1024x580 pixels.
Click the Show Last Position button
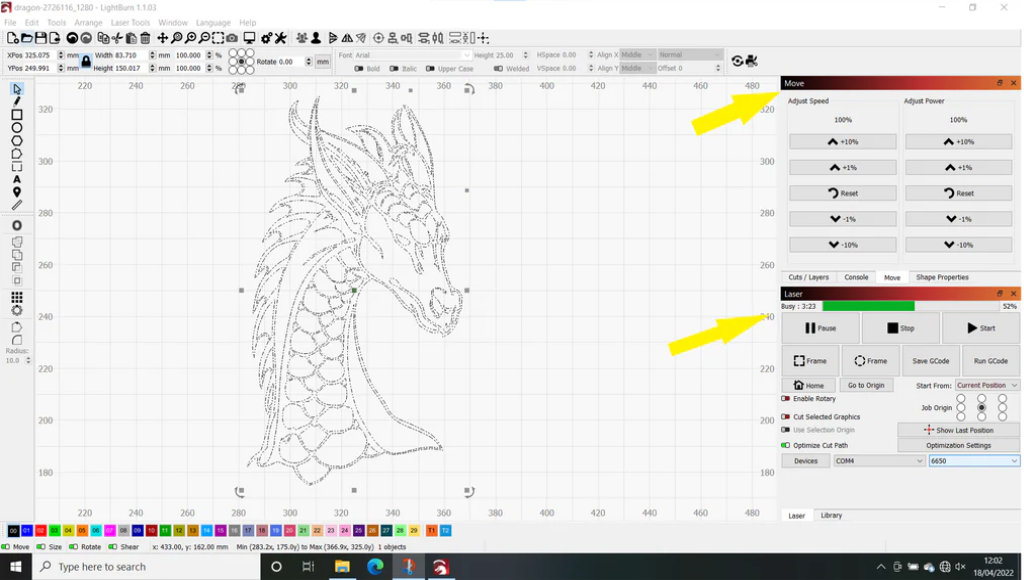959,430
